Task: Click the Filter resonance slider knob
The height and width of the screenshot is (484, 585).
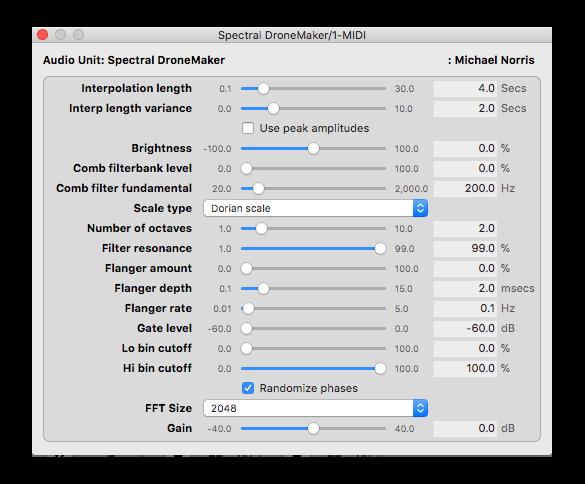Action: (x=380, y=249)
